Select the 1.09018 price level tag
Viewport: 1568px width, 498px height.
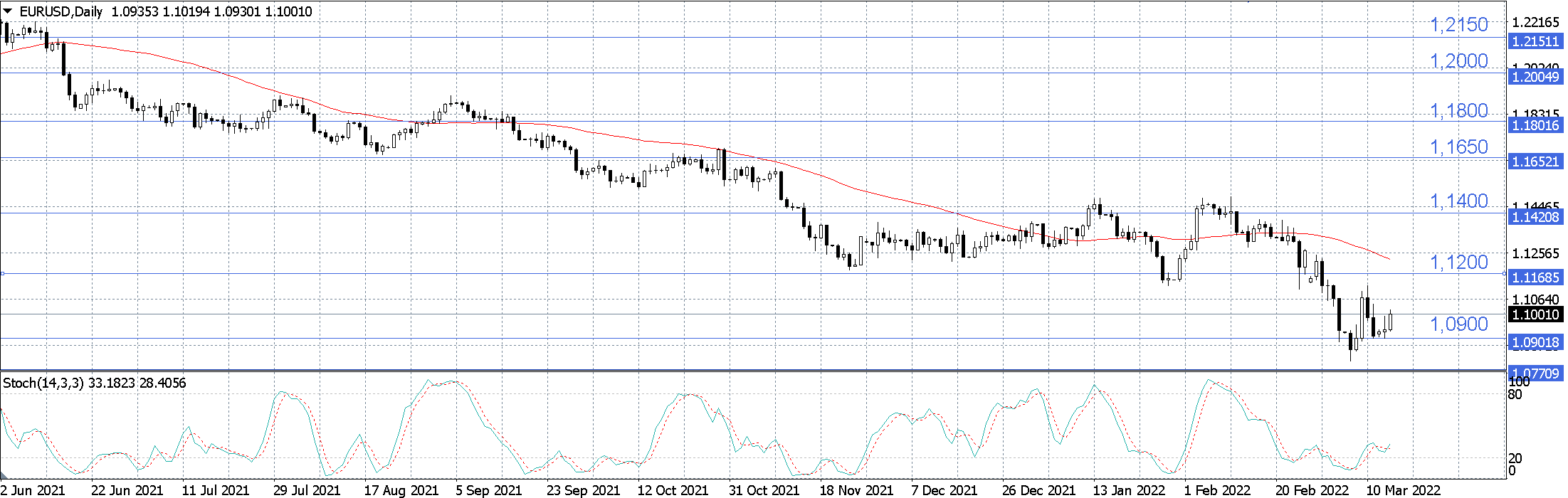(1535, 343)
